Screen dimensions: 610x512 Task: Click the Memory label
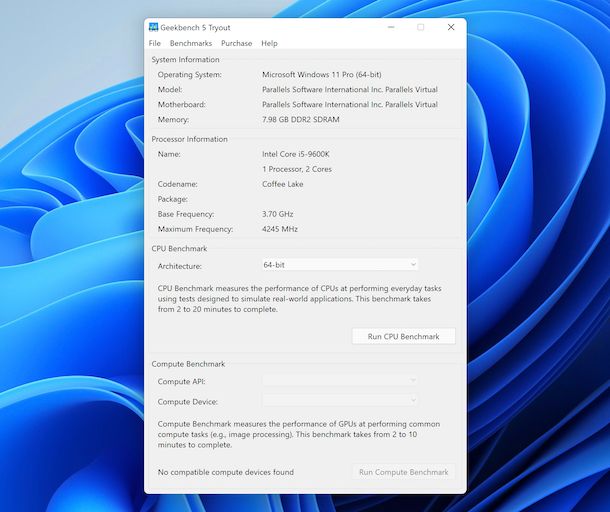pos(173,119)
